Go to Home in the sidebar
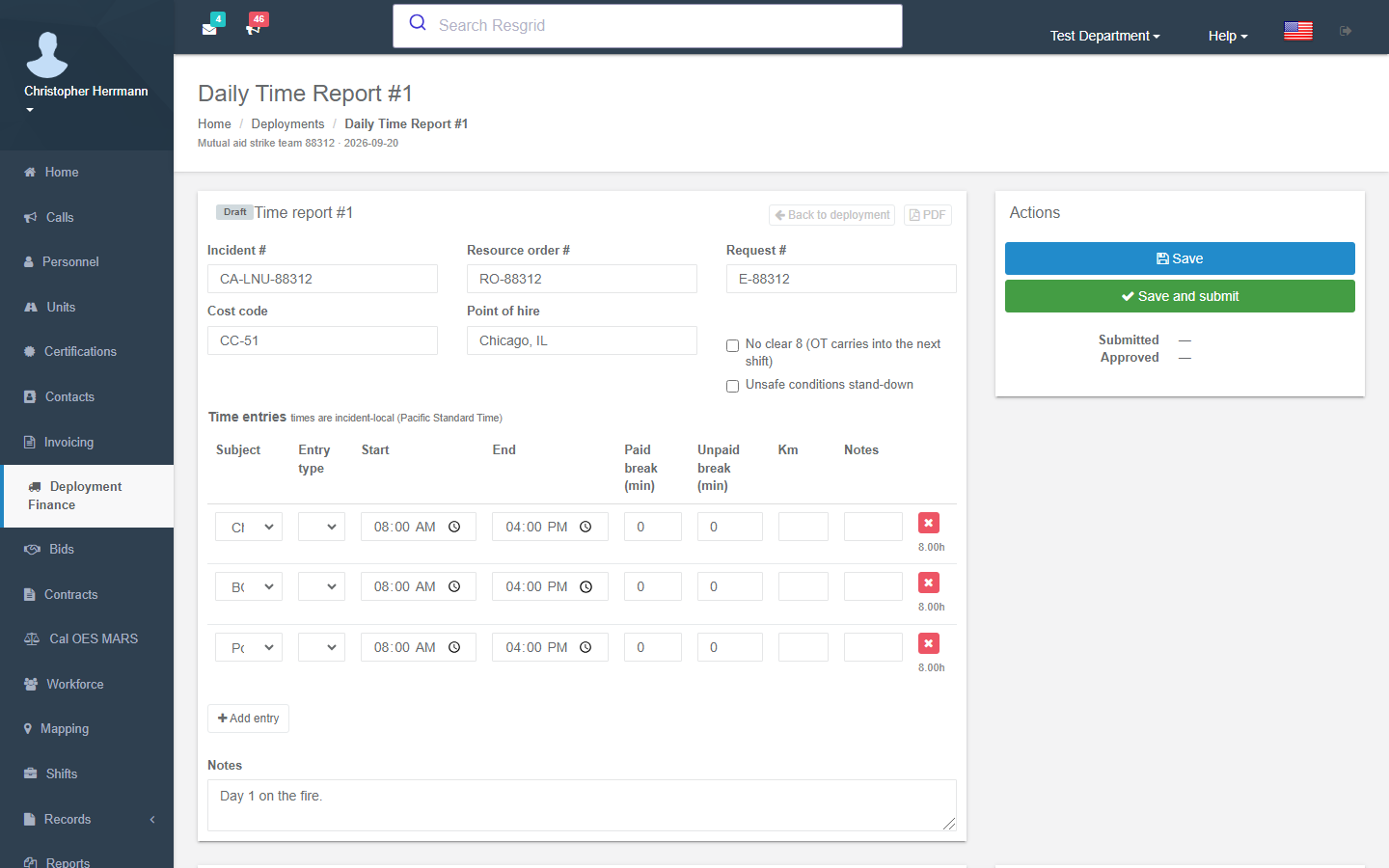1389x868 pixels. 87,172
